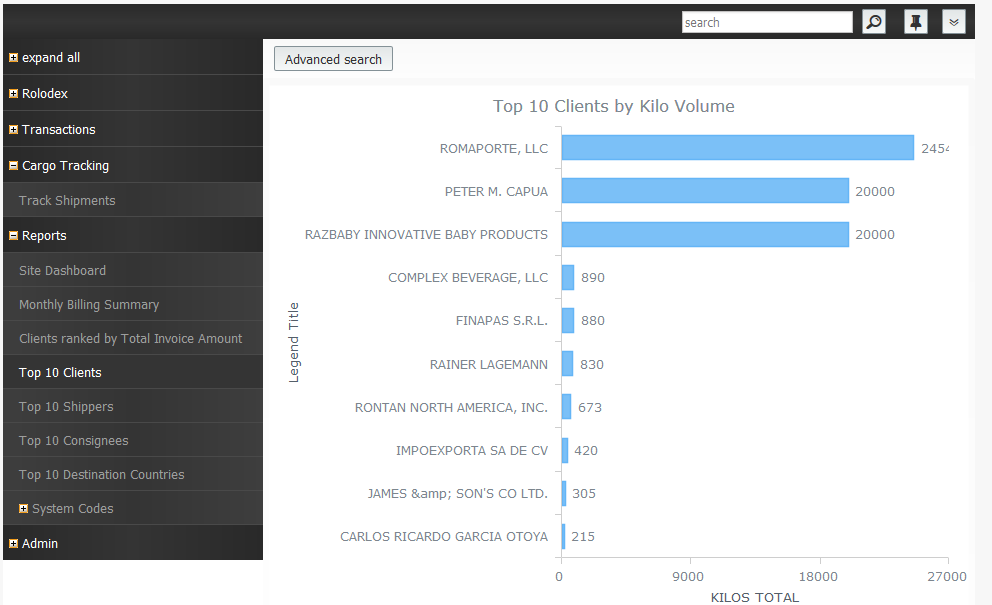Click the 'Top 10 Clients by Kilo Volume' title

[x=614, y=106]
